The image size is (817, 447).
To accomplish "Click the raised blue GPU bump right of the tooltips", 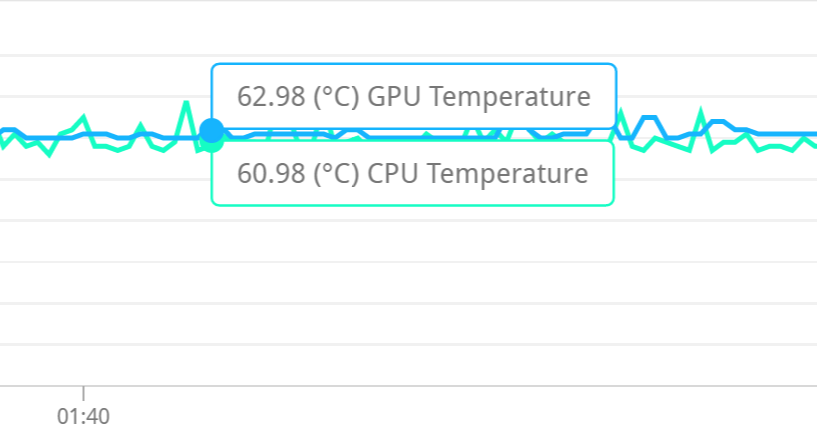I will (648, 118).
